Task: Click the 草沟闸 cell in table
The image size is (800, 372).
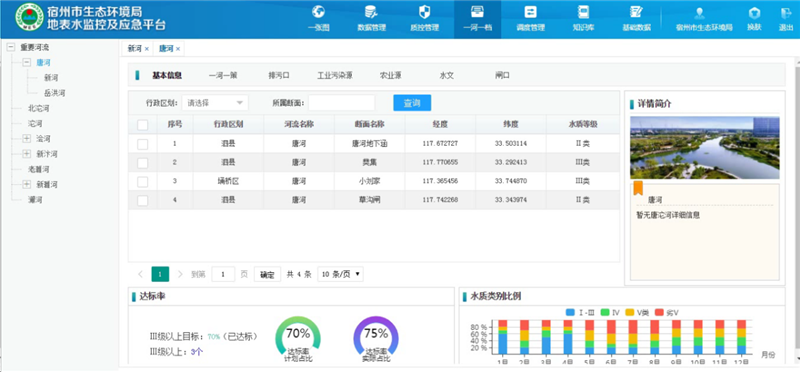Action: [x=369, y=200]
